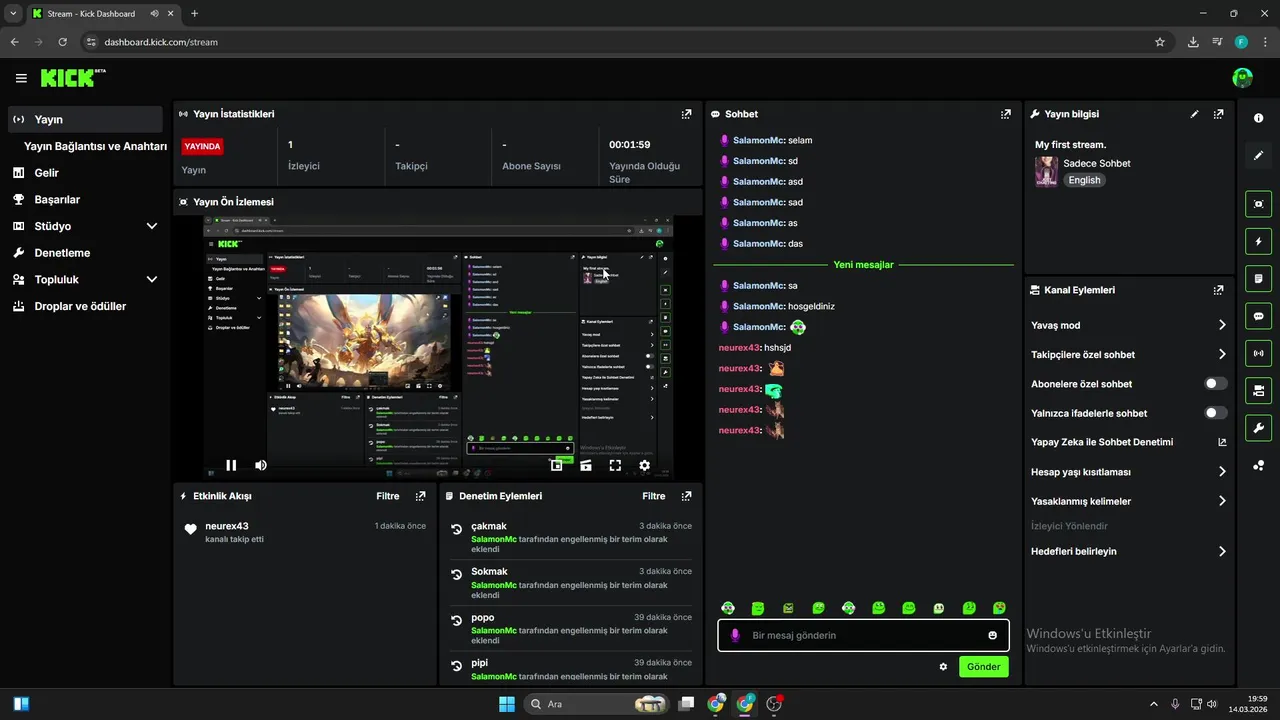Open the info icon in right toolbar
The width and height of the screenshot is (1280, 720).
(1258, 118)
